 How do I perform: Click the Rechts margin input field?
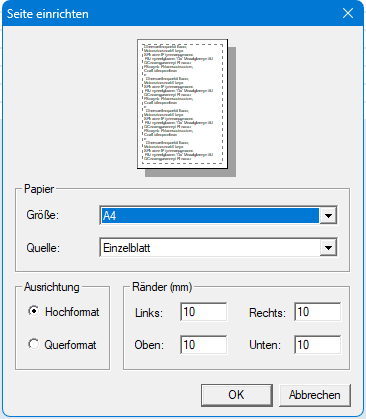[318, 312]
